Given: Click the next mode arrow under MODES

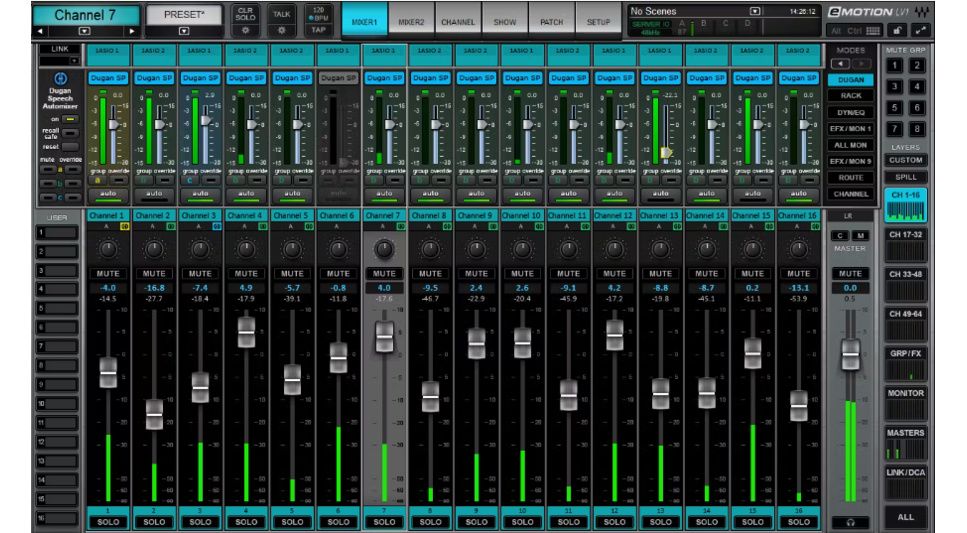Looking at the screenshot, I should 862,64.
